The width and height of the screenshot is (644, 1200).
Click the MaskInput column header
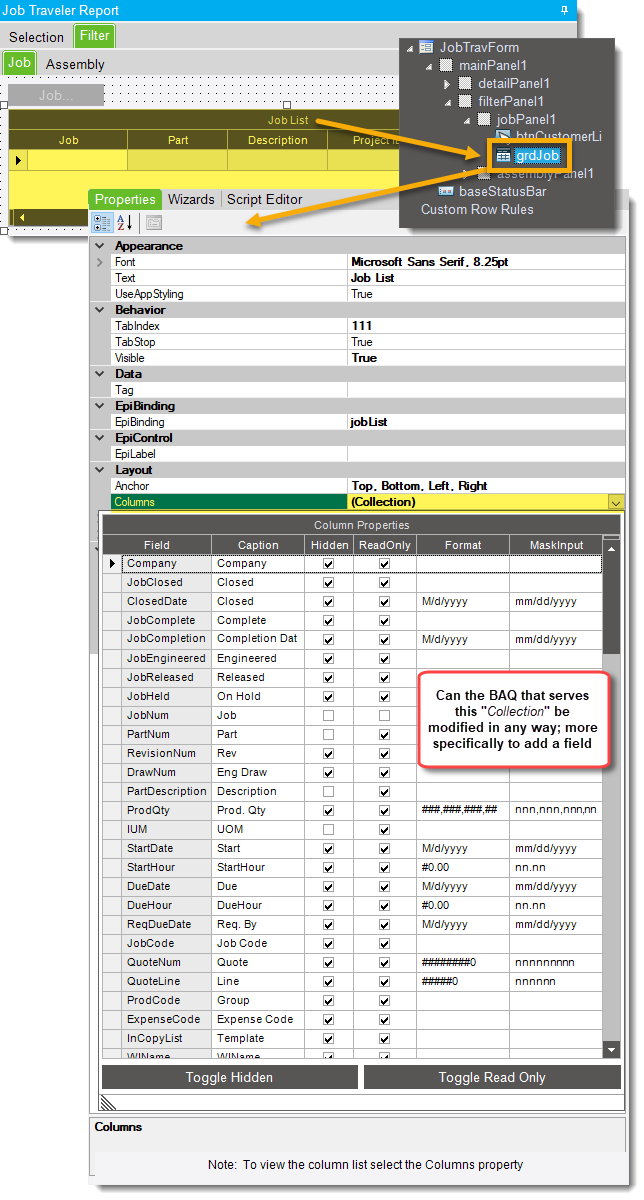pyautogui.click(x=555, y=545)
